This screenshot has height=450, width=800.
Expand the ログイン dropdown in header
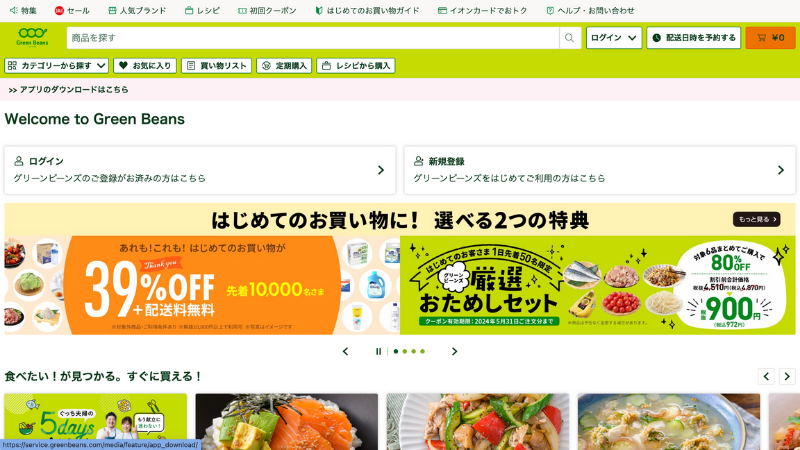click(x=614, y=38)
